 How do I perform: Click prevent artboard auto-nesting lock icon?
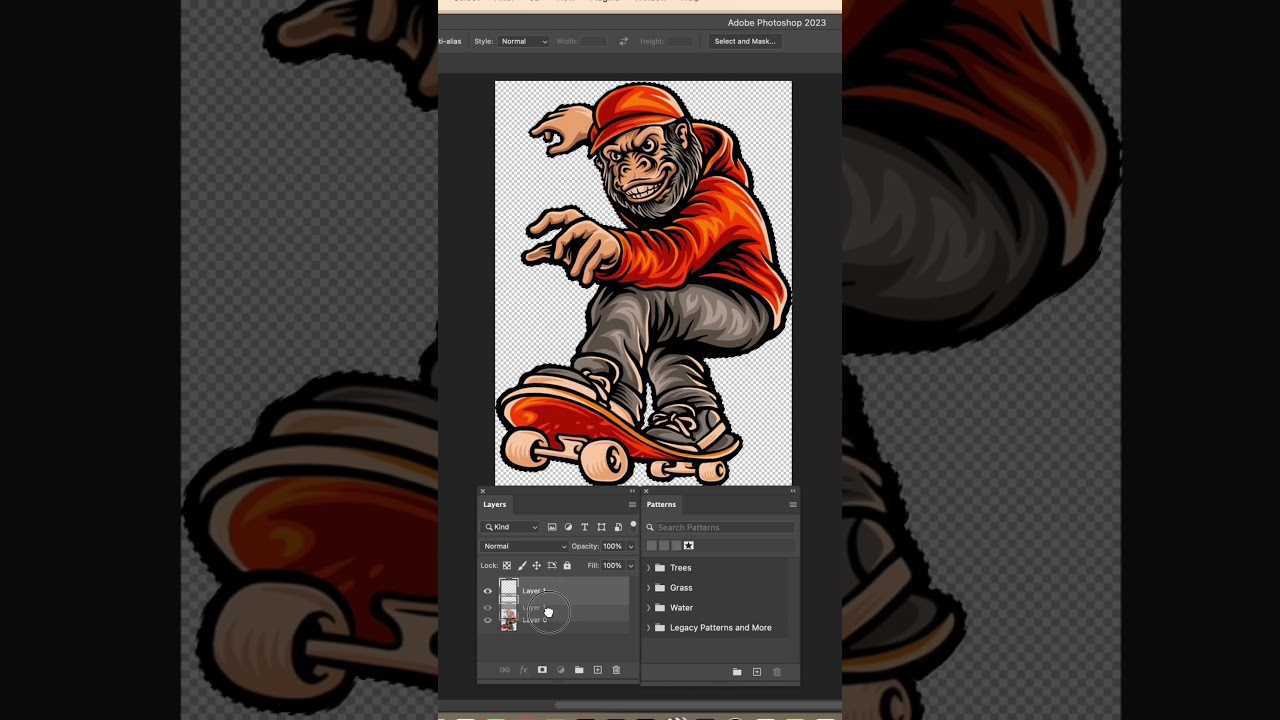click(551, 566)
